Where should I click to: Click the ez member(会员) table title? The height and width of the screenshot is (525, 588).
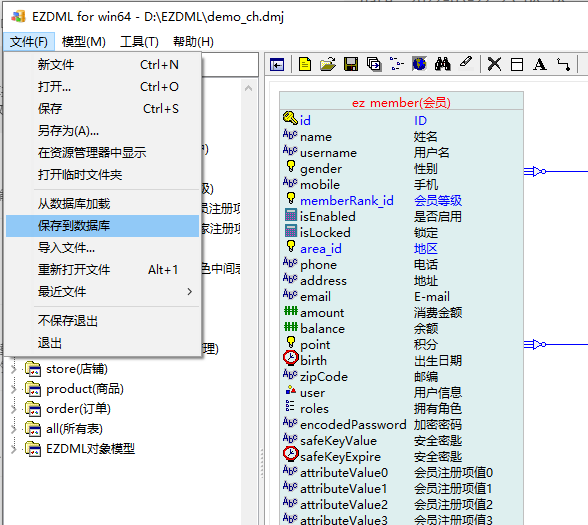pyautogui.click(x=401, y=102)
